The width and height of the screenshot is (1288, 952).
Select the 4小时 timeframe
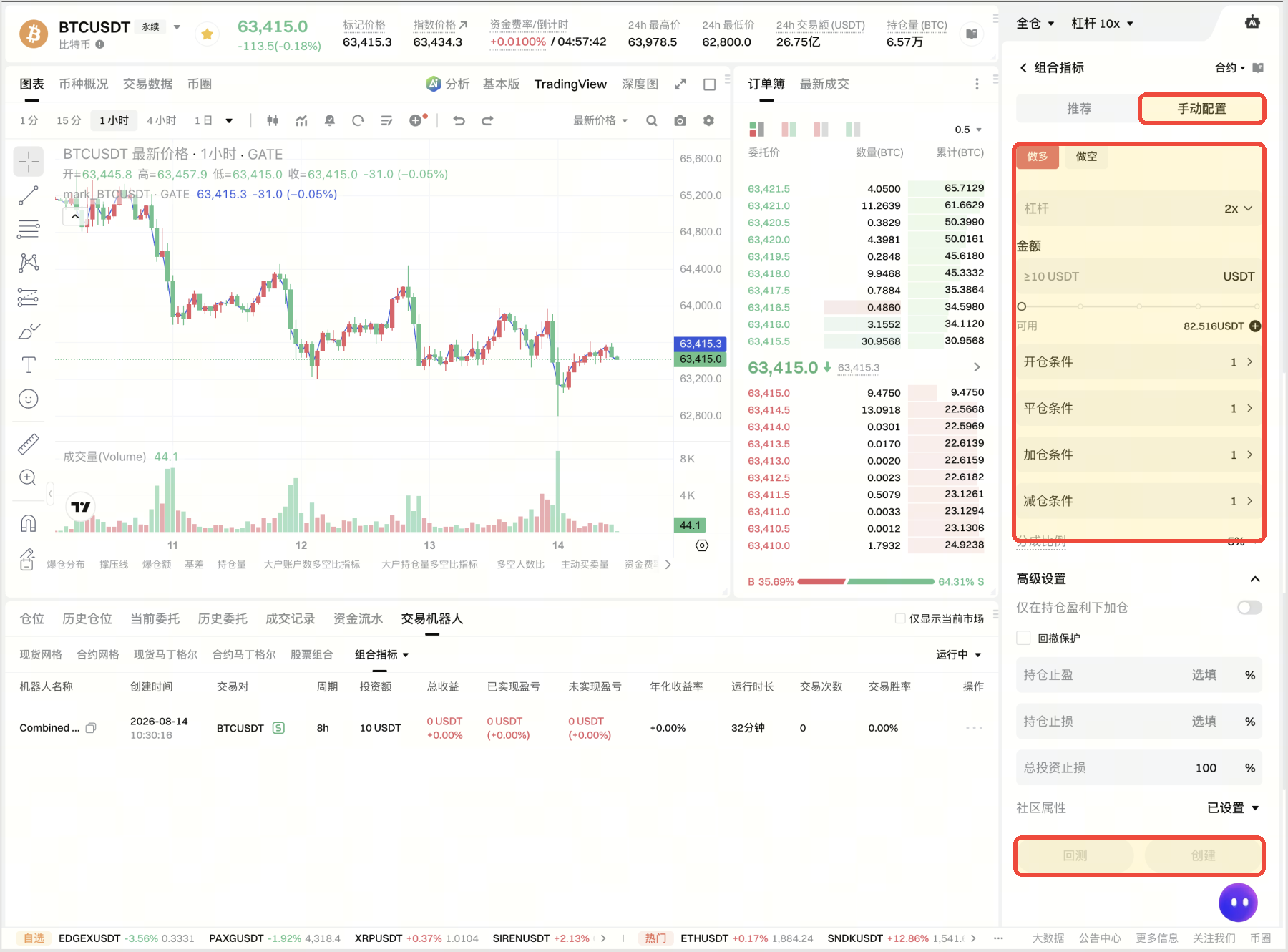[x=161, y=120]
